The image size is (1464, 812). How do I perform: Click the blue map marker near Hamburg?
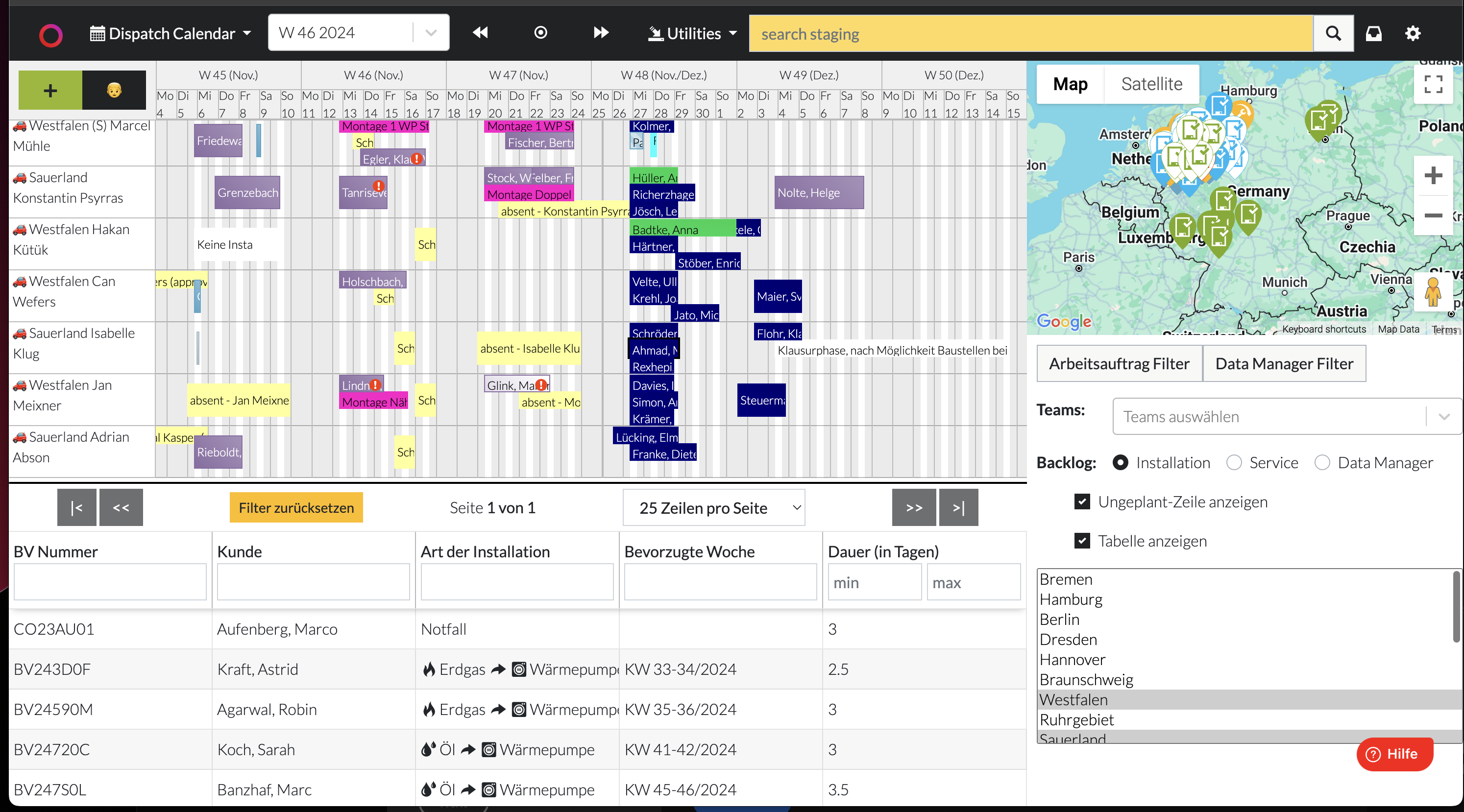click(x=1219, y=106)
